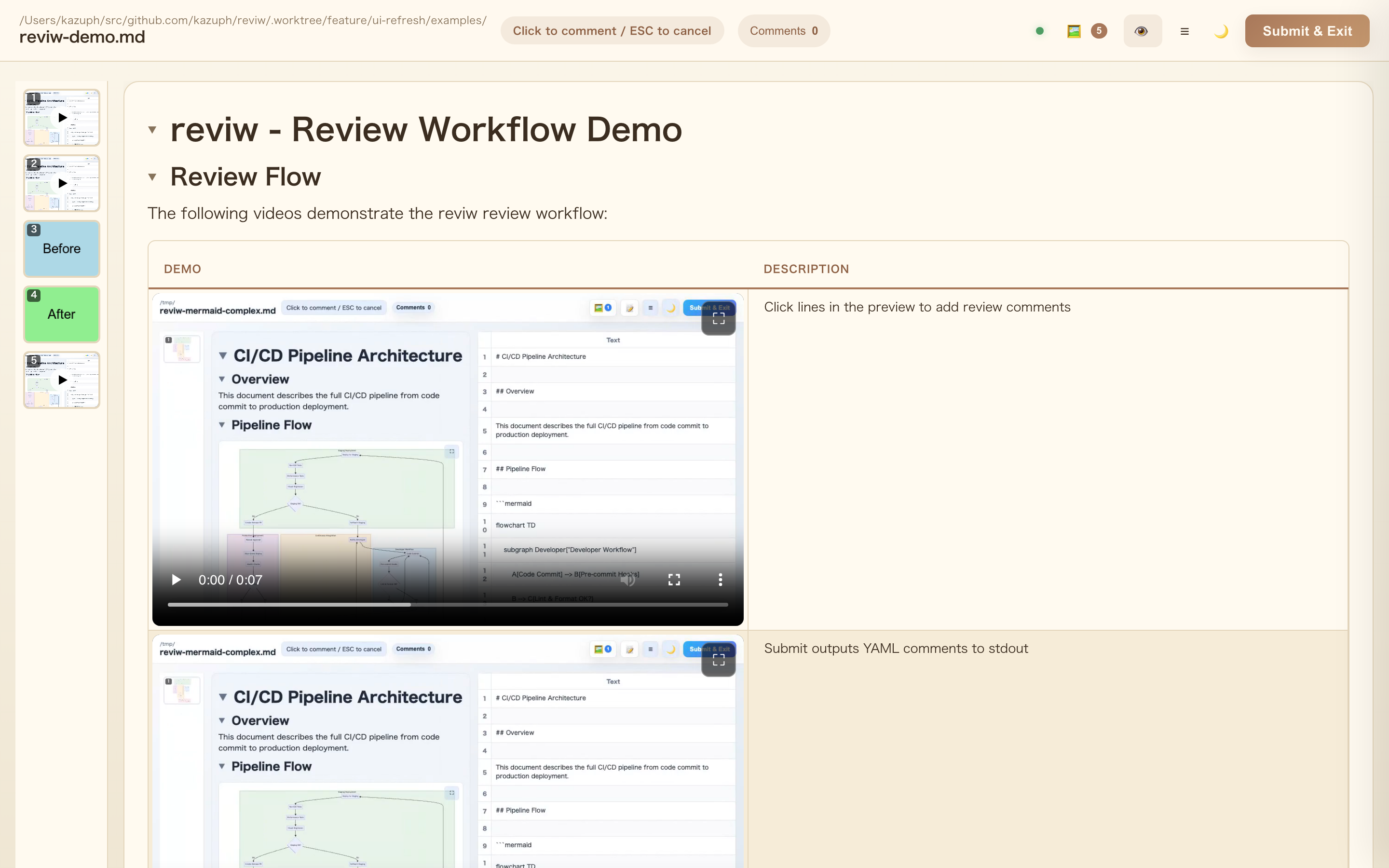Viewport: 1389px width, 868px height.
Task: Click the file path above reviw-demo.md
Action: click(253, 20)
